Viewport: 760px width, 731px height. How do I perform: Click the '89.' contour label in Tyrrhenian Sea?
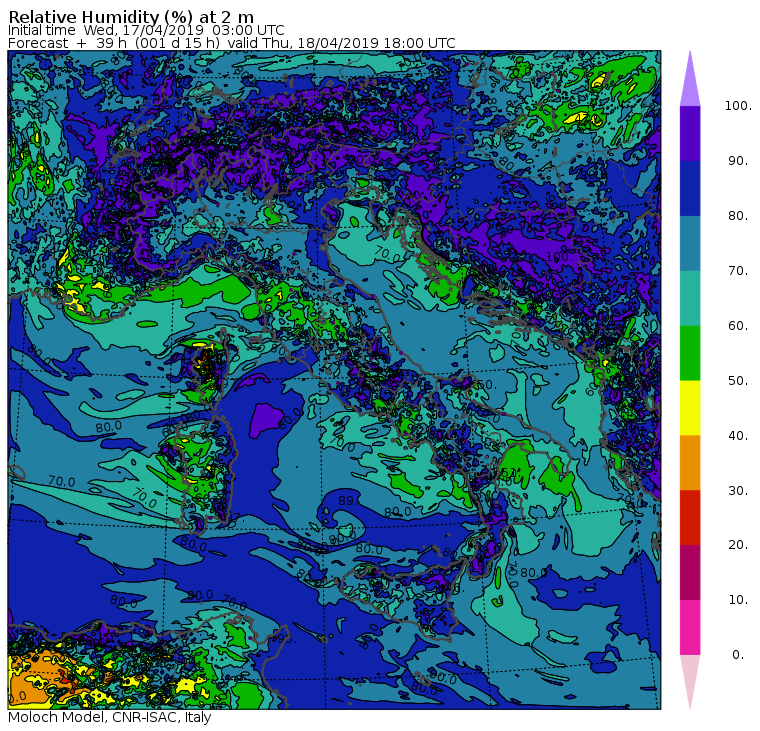(x=347, y=501)
